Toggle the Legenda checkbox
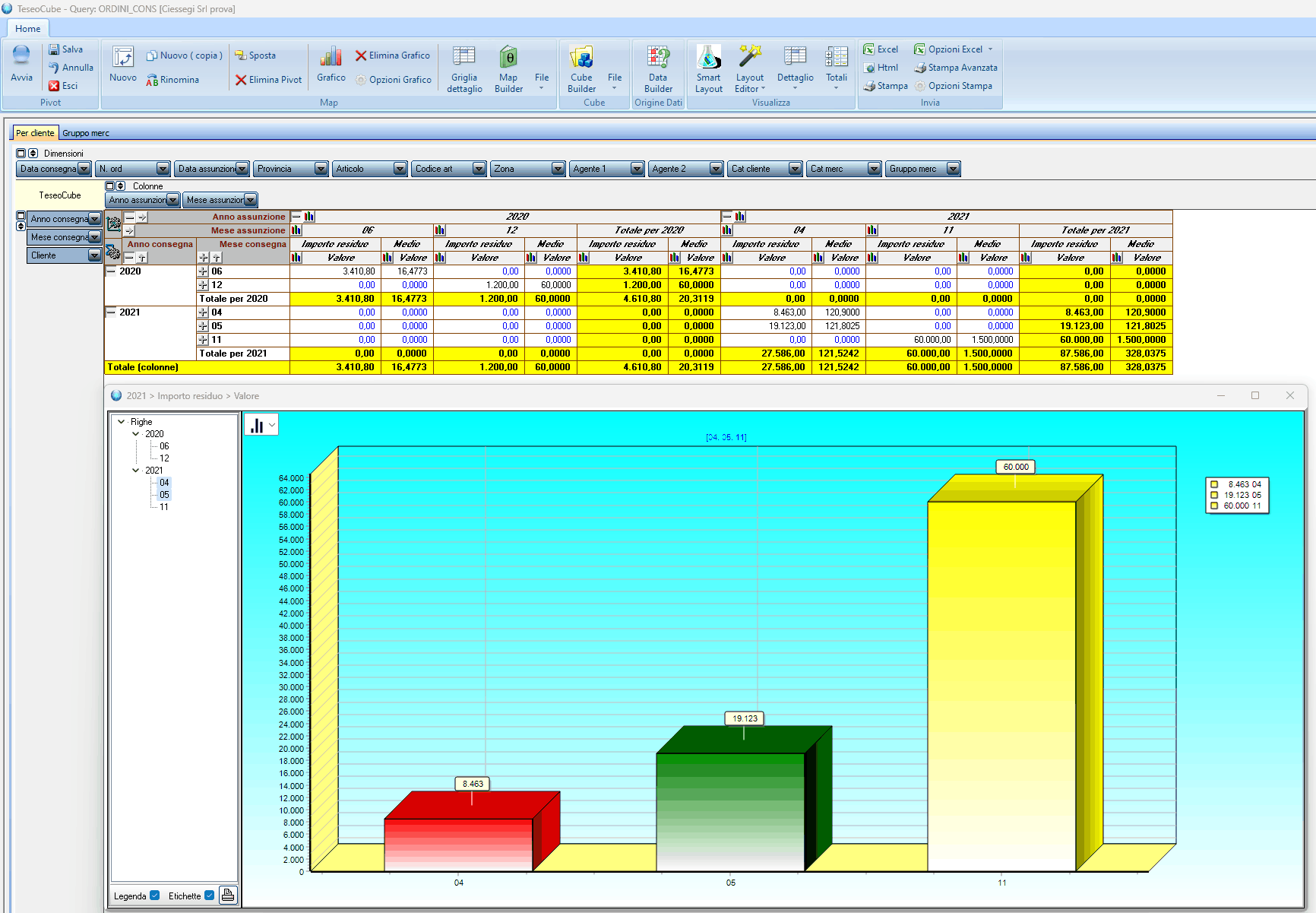This screenshot has width=1316, height=913. tap(155, 896)
